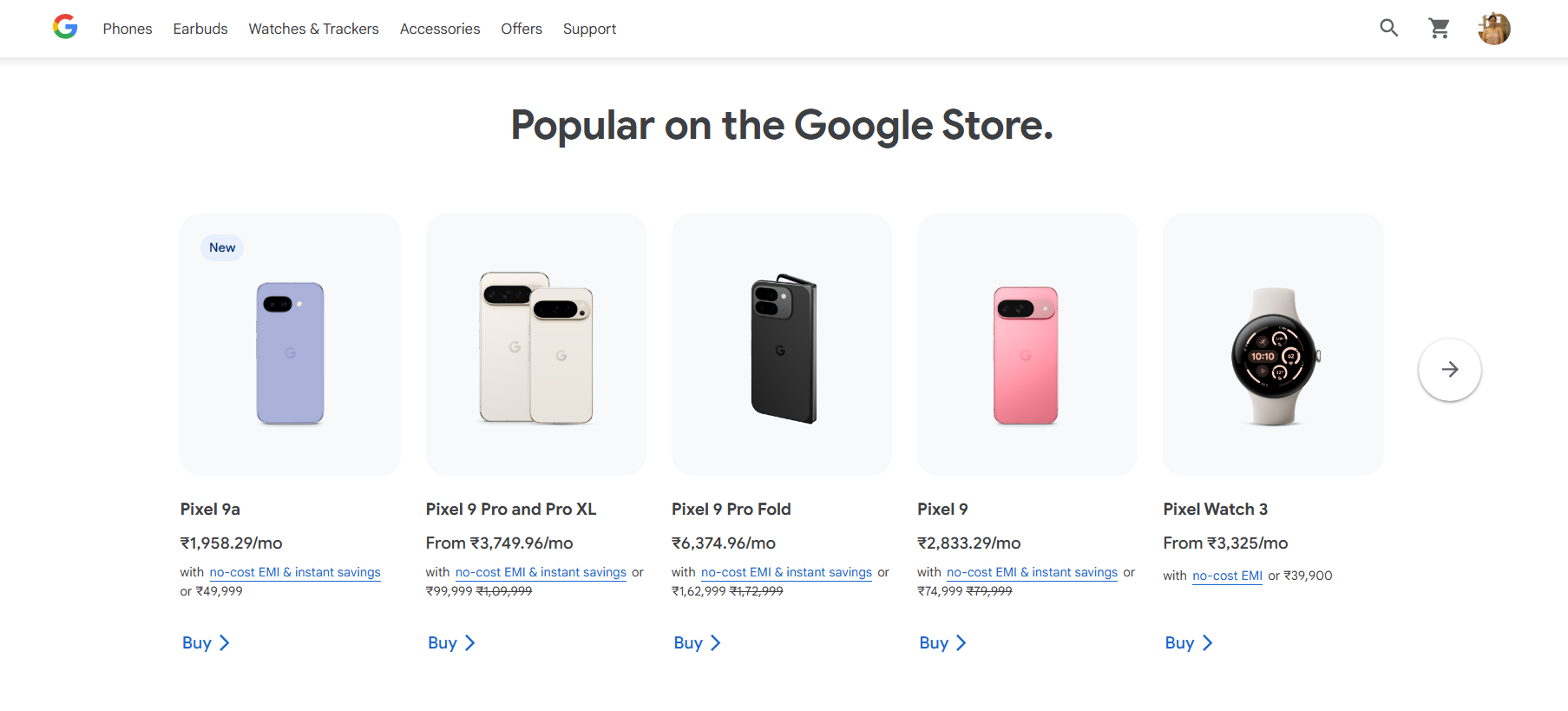1568x711 pixels.
Task: Open the shopping cart
Action: (1439, 28)
